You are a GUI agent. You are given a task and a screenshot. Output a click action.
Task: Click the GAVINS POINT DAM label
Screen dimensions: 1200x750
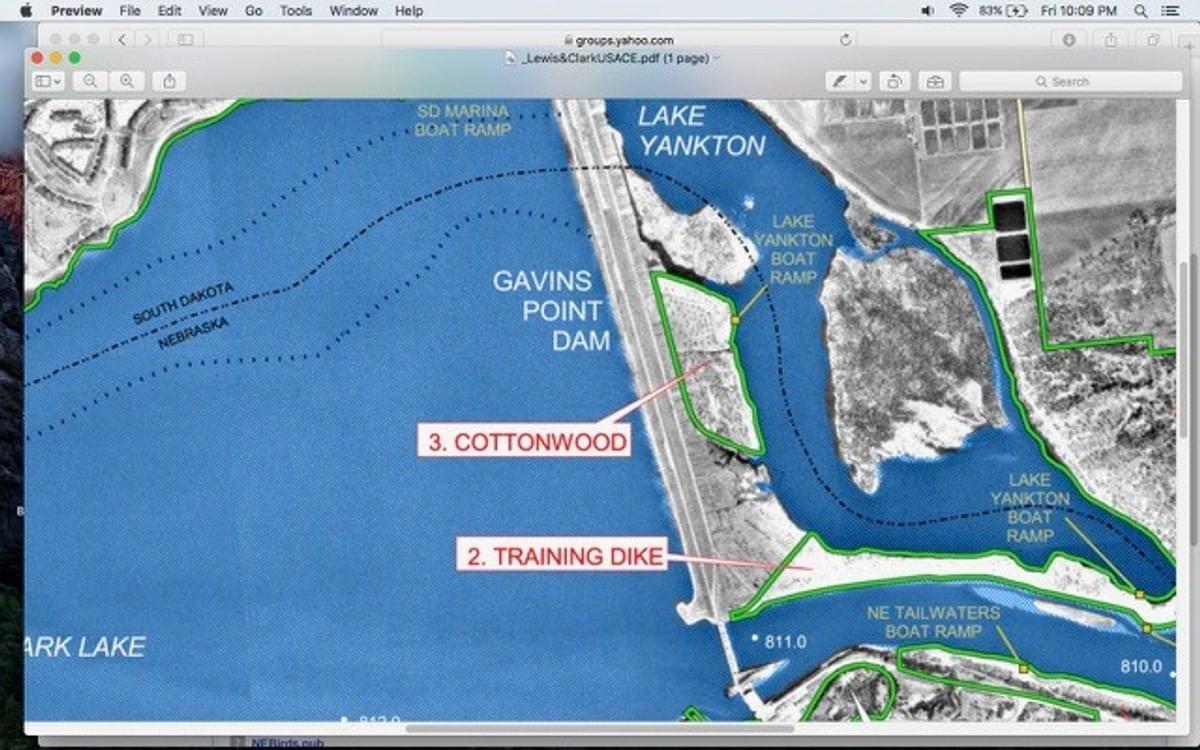[553, 310]
